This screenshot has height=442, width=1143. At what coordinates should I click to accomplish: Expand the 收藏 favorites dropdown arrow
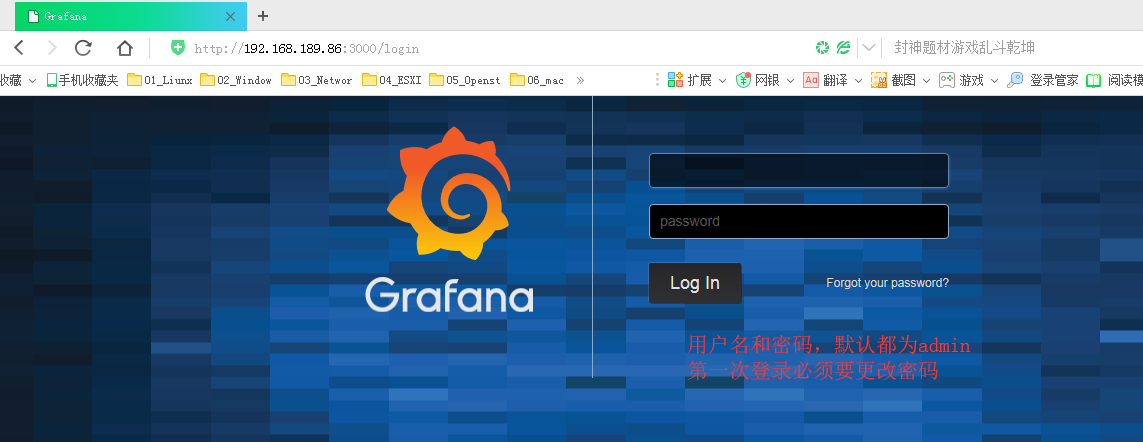[32, 81]
